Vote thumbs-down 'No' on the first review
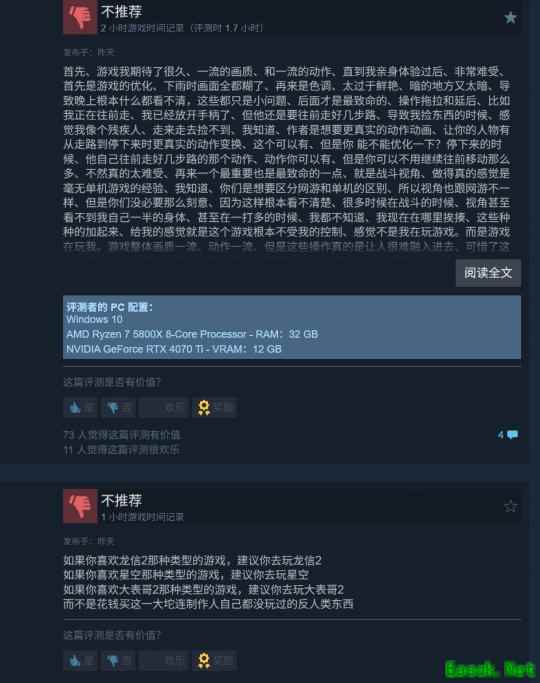Viewport: 540px width, 683px height. click(118, 408)
